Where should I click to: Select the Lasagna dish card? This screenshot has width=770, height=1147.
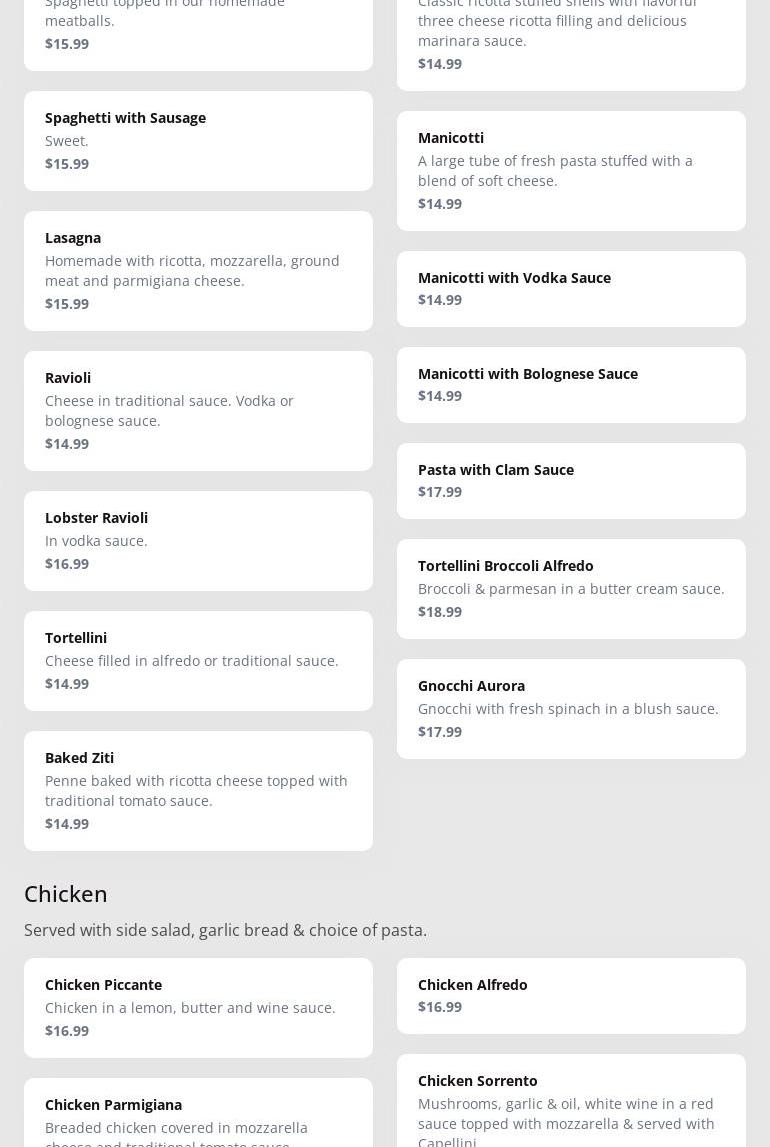tap(198, 270)
